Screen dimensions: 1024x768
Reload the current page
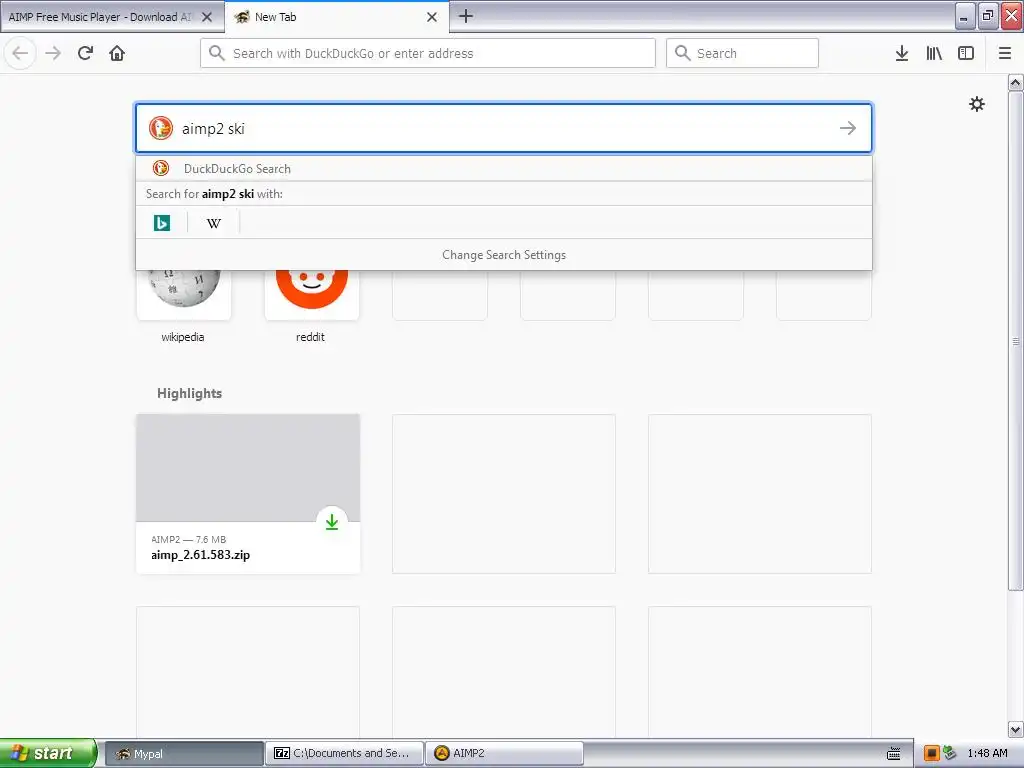[x=85, y=53]
